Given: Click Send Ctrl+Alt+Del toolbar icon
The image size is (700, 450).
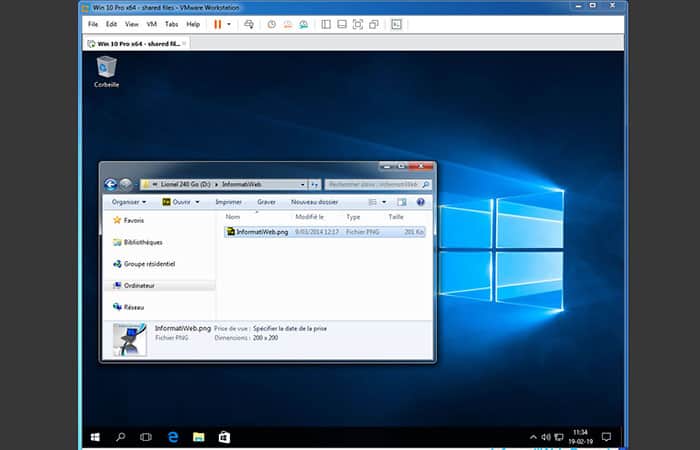Looking at the screenshot, I should 249,25.
